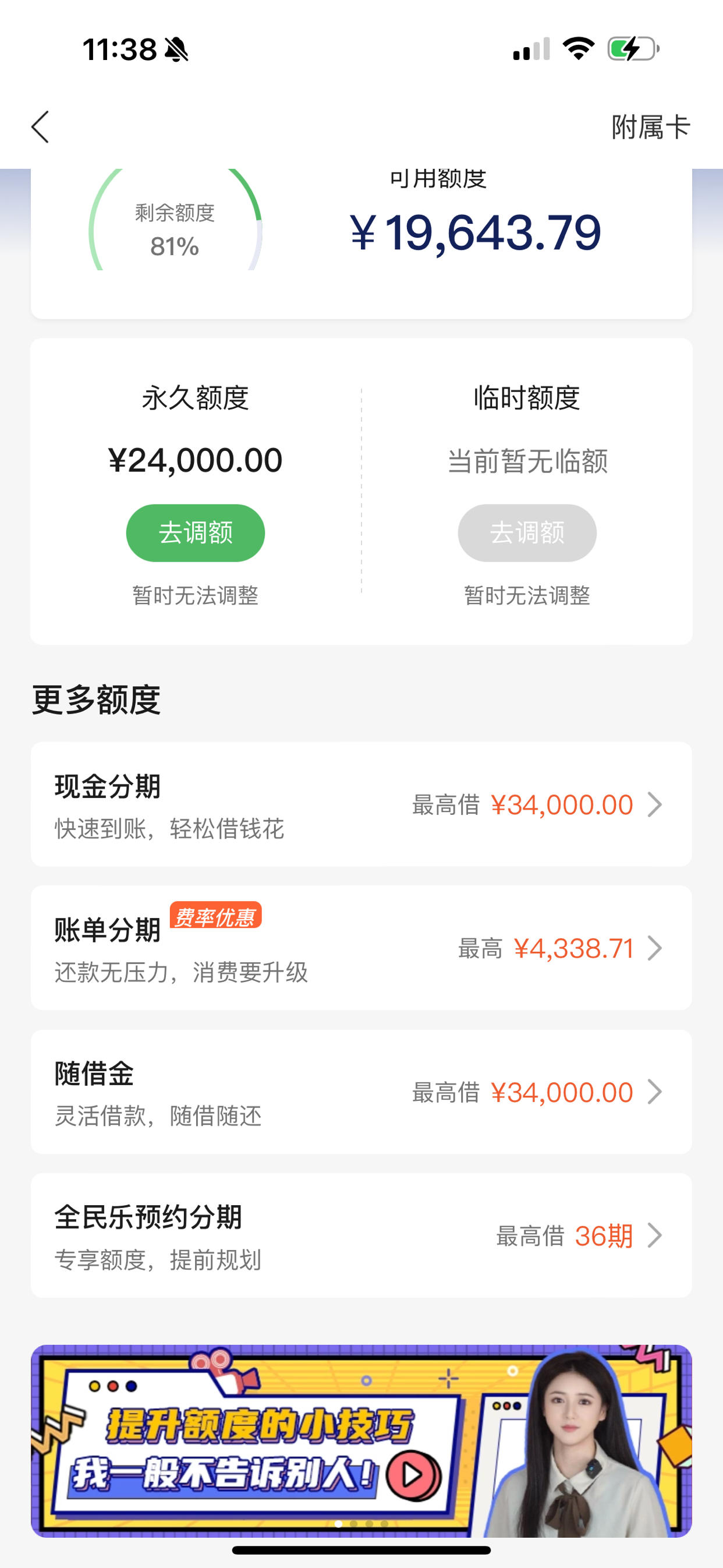Tap green 去调额 under 永久额度
This screenshot has height=1568, width=723.
click(x=196, y=532)
